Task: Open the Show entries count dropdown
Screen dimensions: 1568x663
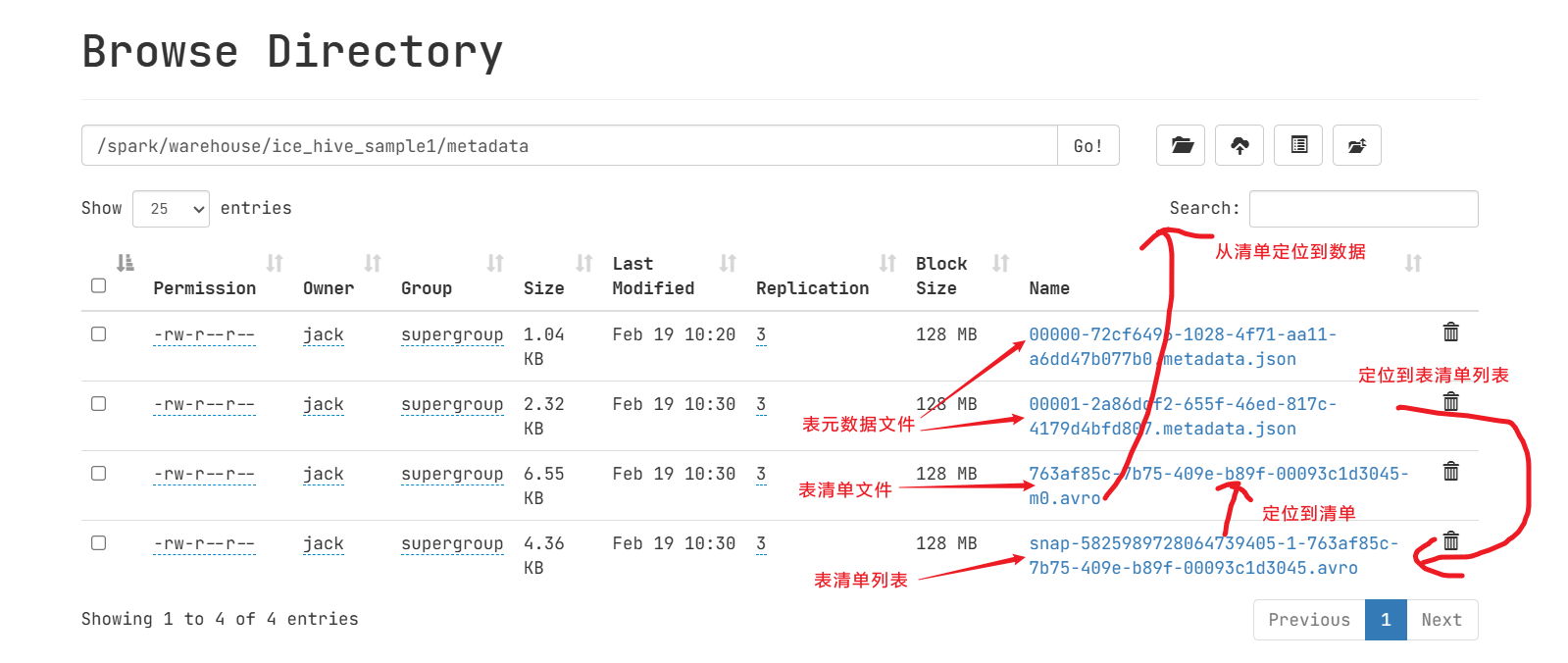Action: click(x=171, y=209)
